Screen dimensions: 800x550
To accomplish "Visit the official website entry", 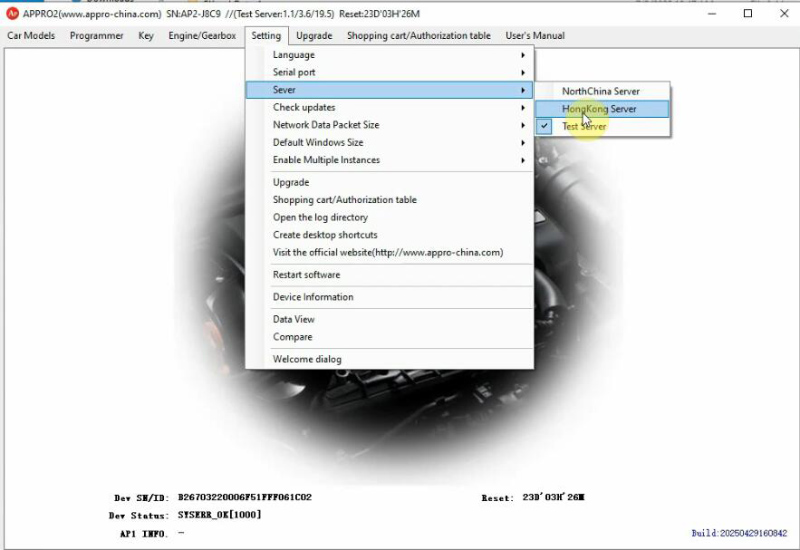I will pos(389,253).
